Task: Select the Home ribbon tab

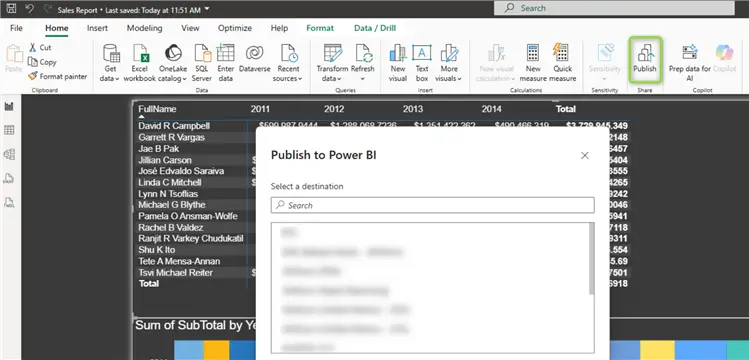Action: 57,28
